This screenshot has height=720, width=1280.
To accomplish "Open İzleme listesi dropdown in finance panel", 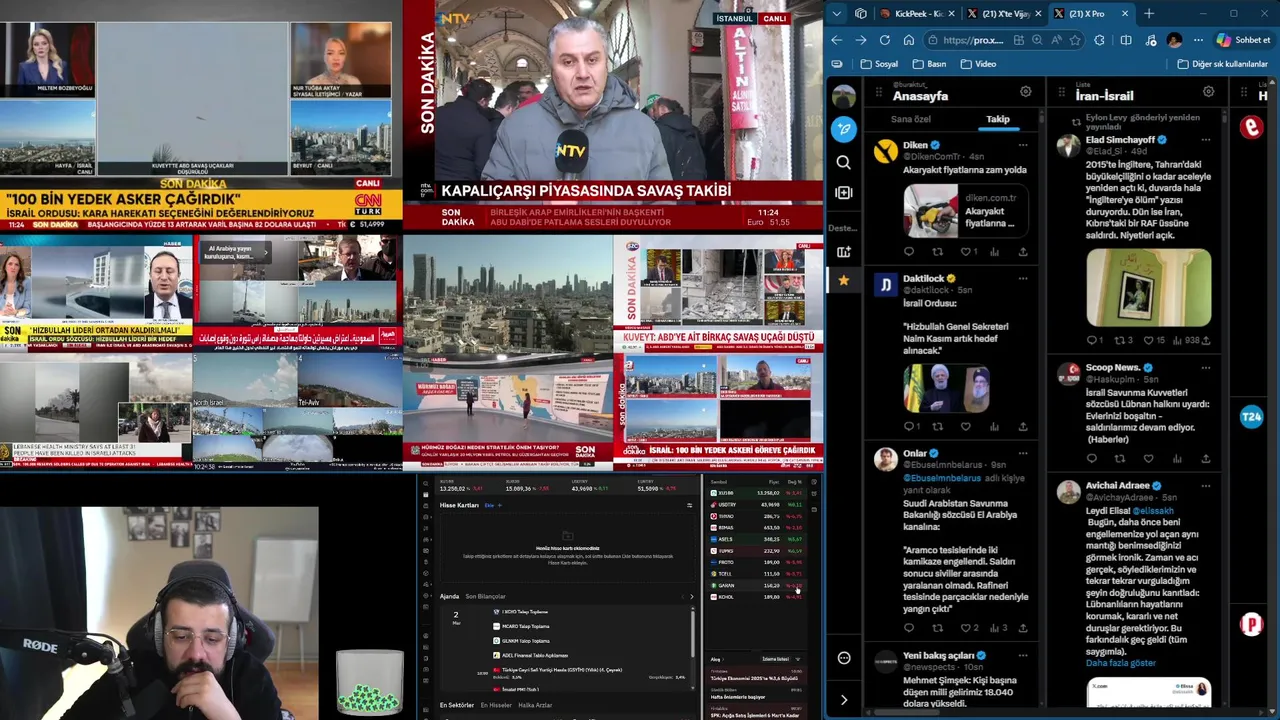I will (x=777, y=659).
